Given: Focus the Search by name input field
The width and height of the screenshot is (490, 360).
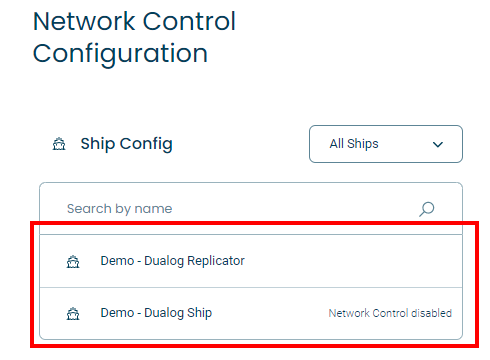Looking at the screenshot, I should [x=251, y=209].
